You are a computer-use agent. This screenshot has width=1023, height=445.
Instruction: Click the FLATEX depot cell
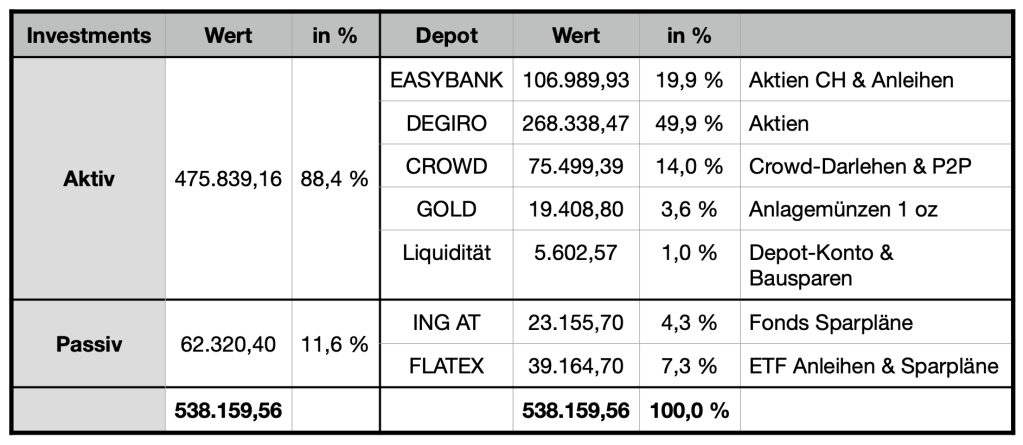[446, 367]
